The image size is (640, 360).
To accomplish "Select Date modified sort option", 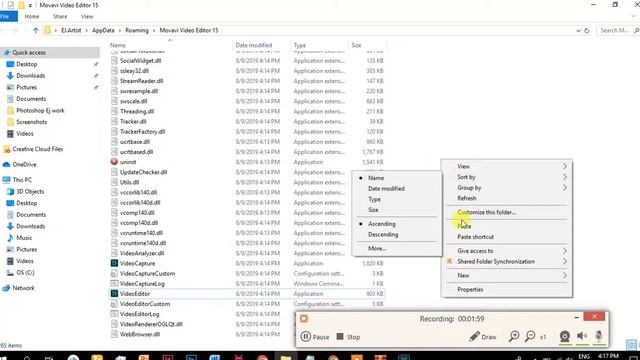I will click(x=386, y=189).
